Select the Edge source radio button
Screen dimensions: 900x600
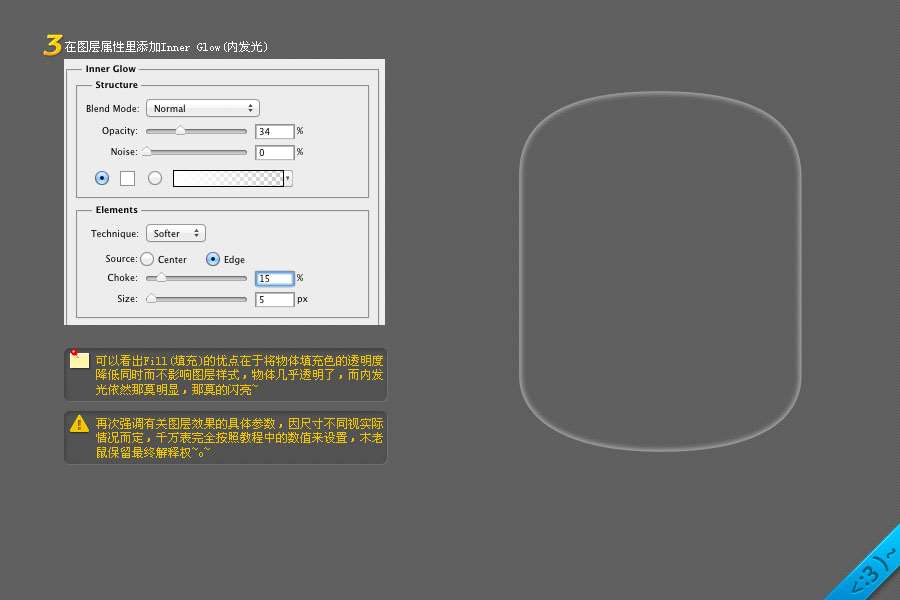(x=212, y=259)
